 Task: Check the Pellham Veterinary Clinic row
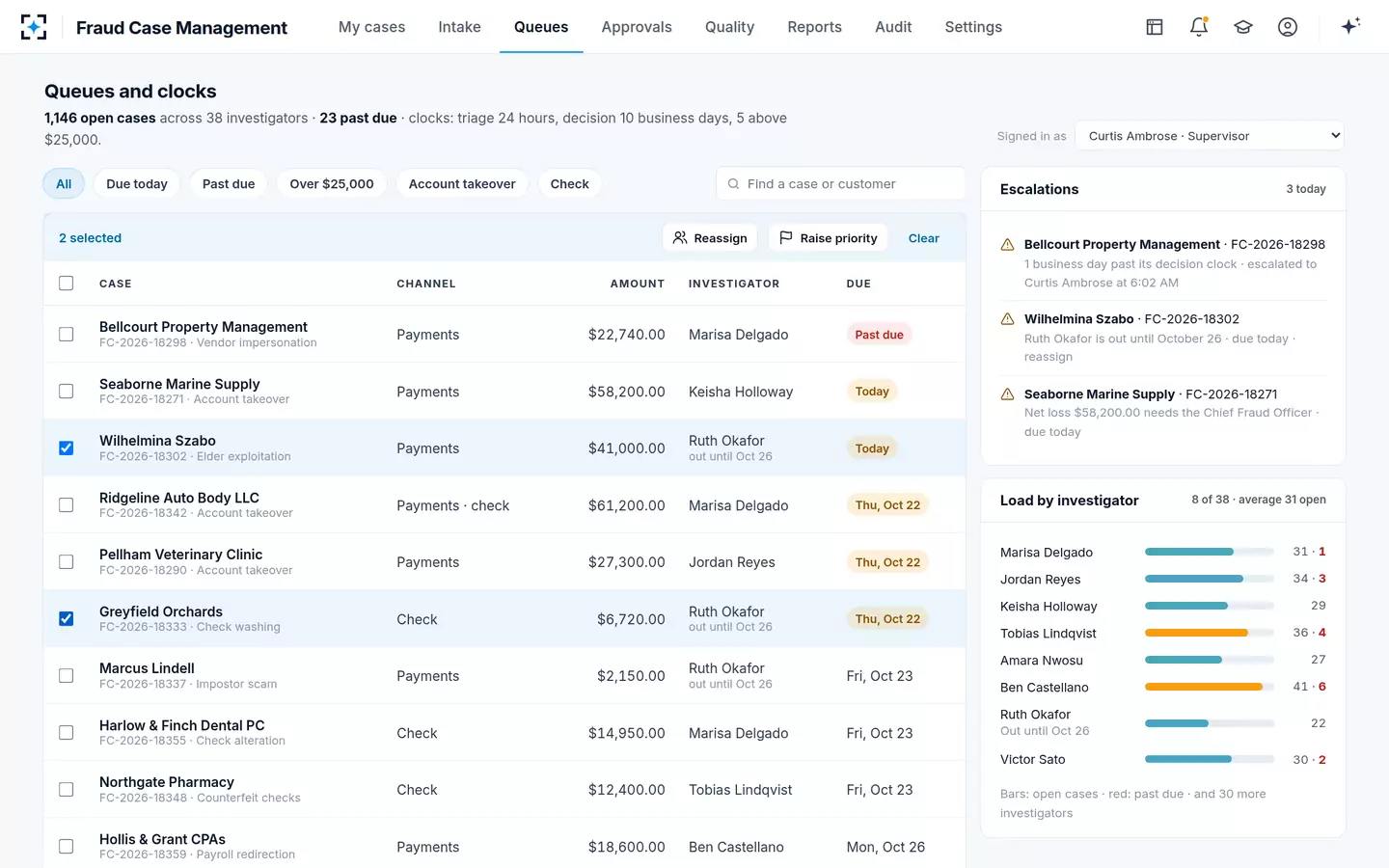point(66,561)
